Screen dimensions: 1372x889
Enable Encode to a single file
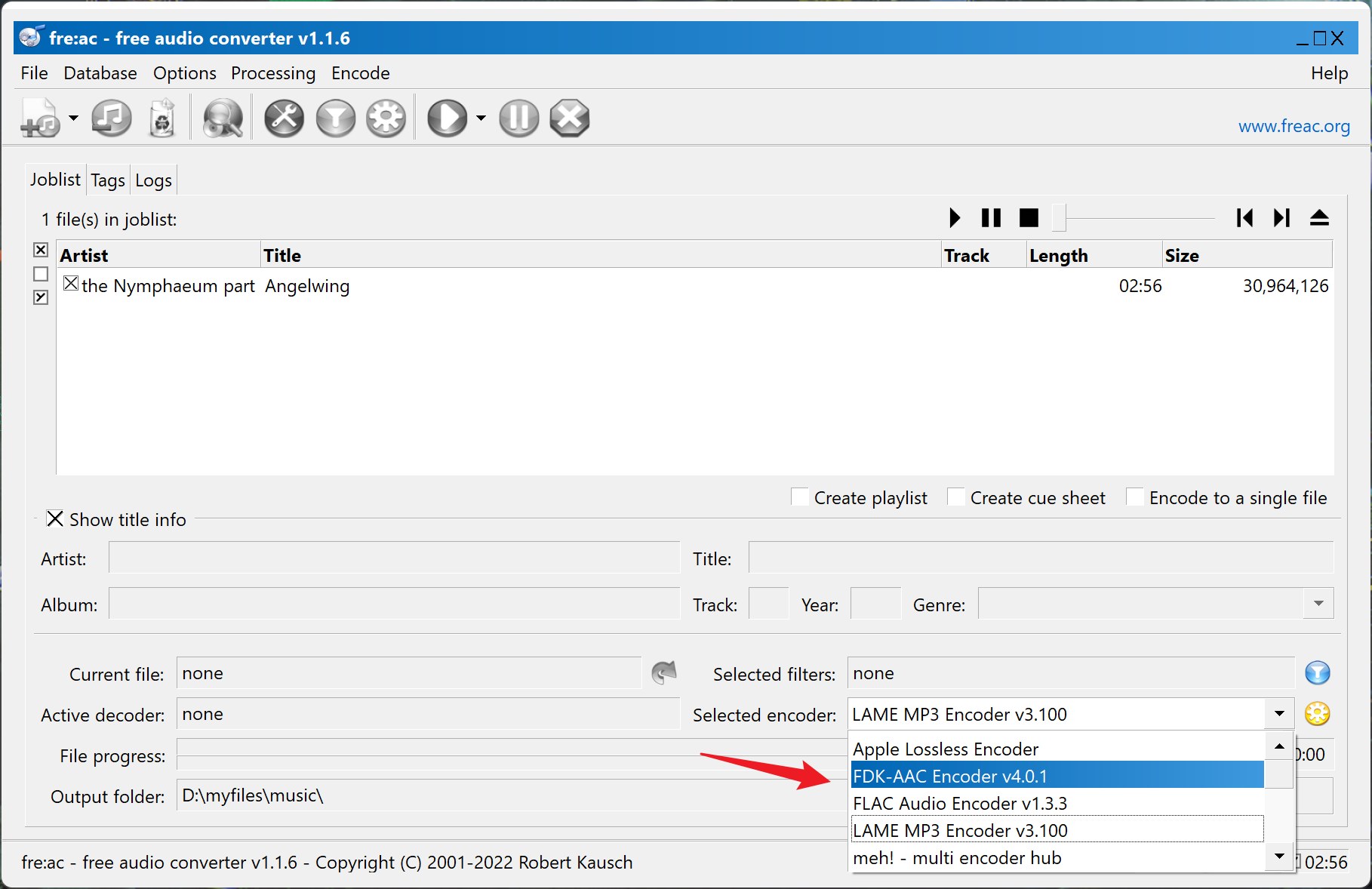click(x=1135, y=497)
